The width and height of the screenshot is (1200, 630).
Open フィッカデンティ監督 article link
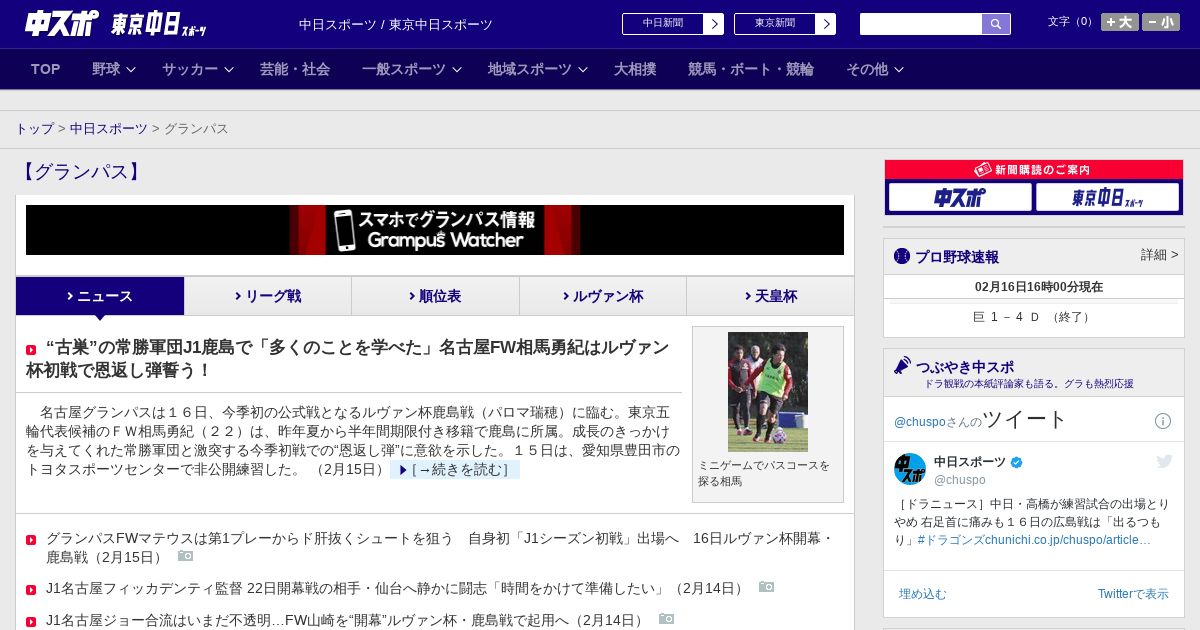coord(396,588)
